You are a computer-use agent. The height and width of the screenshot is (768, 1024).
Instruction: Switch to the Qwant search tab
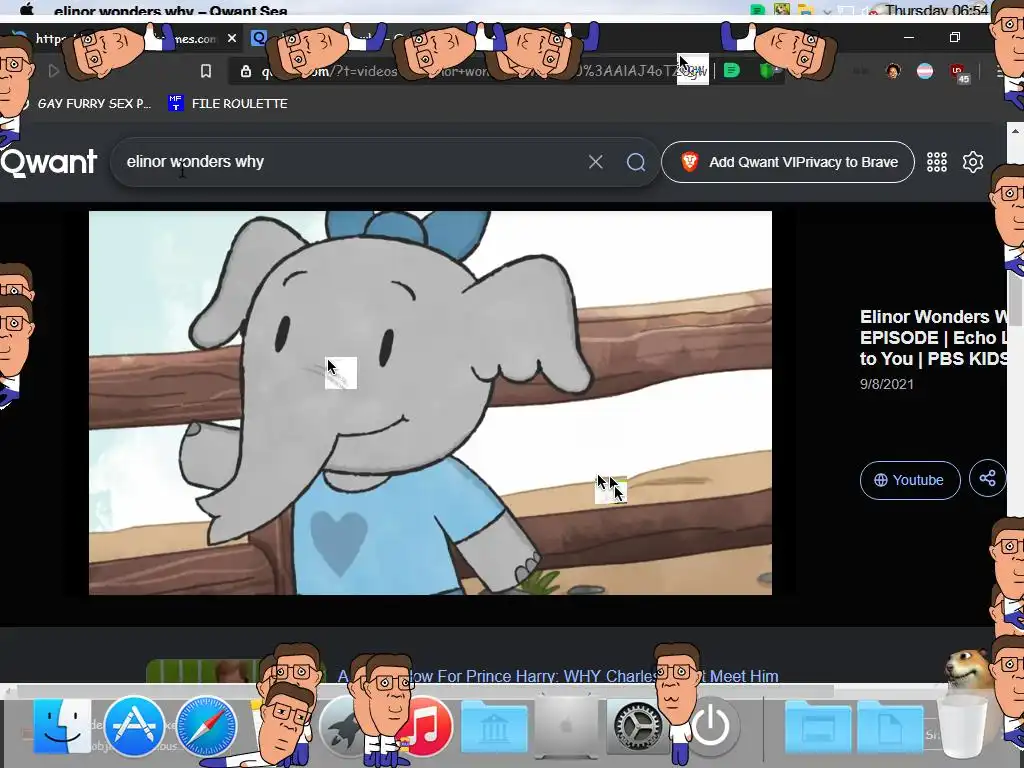pyautogui.click(x=259, y=38)
